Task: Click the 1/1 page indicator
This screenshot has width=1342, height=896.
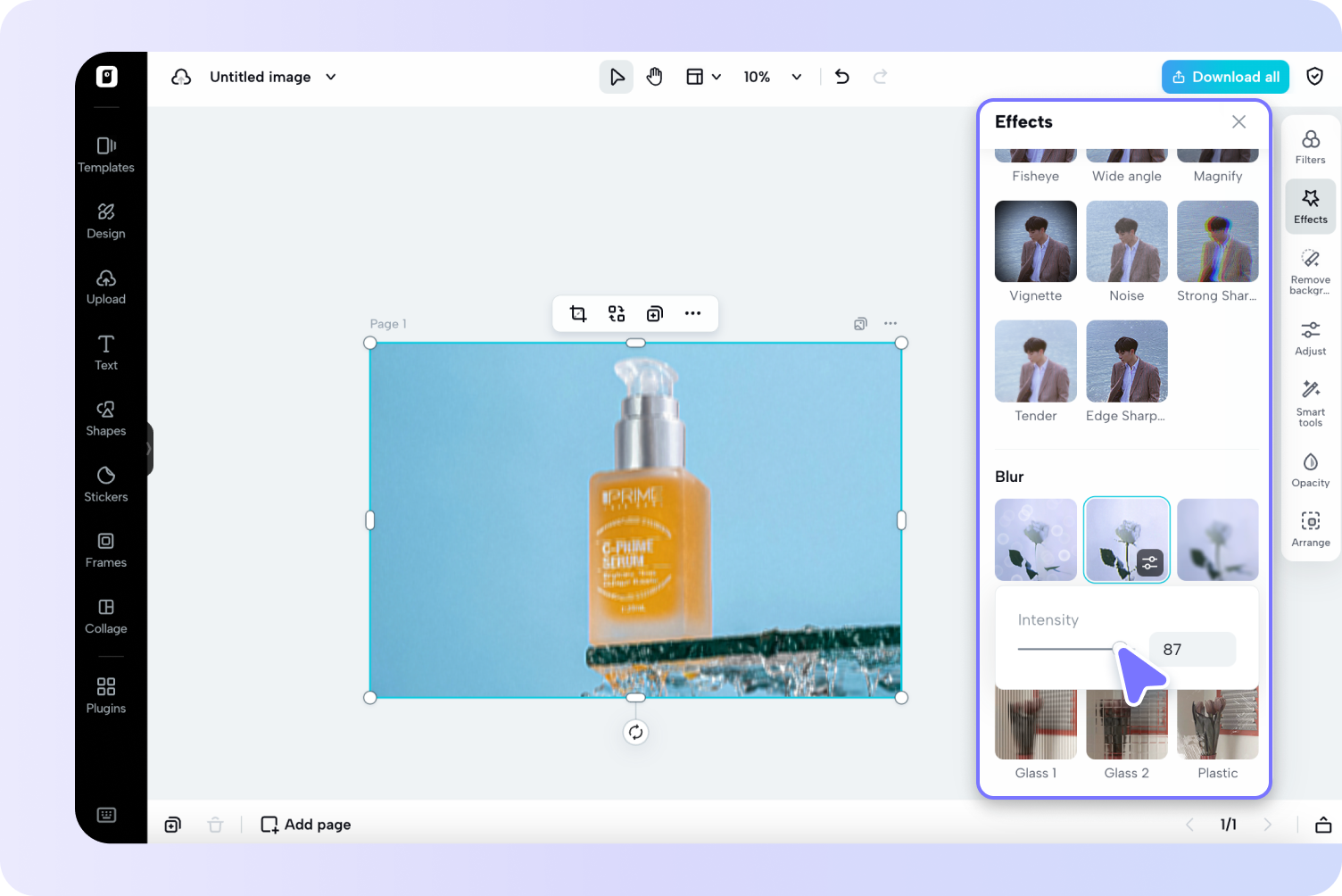Action: click(x=1229, y=825)
